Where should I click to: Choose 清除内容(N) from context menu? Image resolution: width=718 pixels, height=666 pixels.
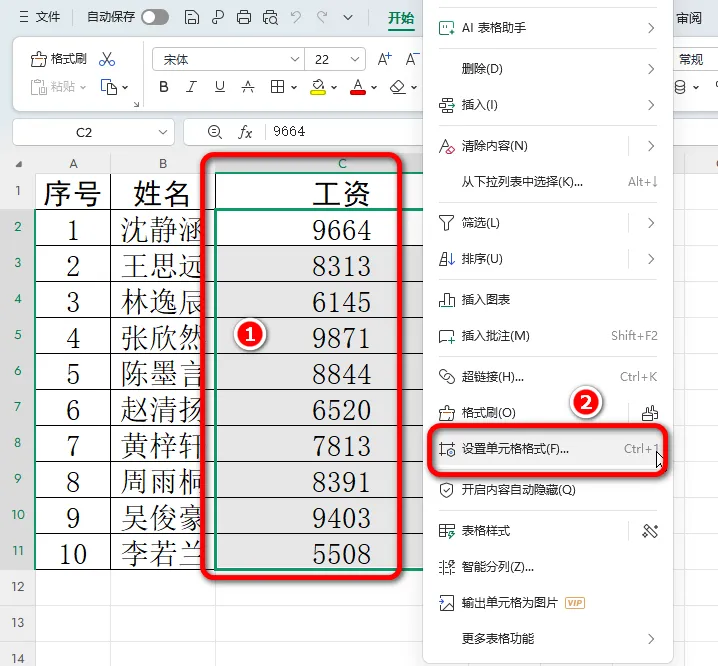coord(495,146)
